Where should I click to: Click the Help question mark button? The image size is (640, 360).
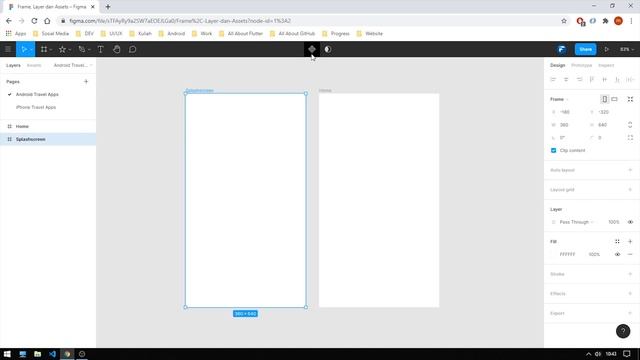click(623, 331)
